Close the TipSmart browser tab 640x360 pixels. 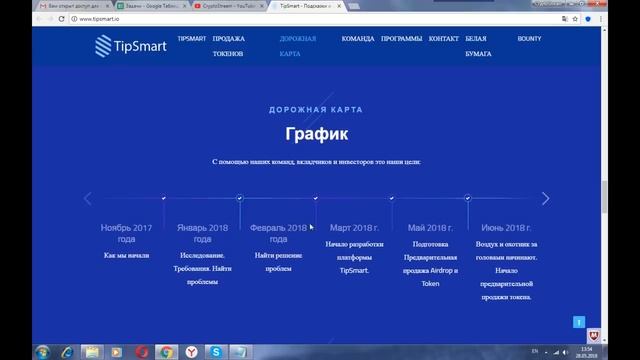[339, 6]
